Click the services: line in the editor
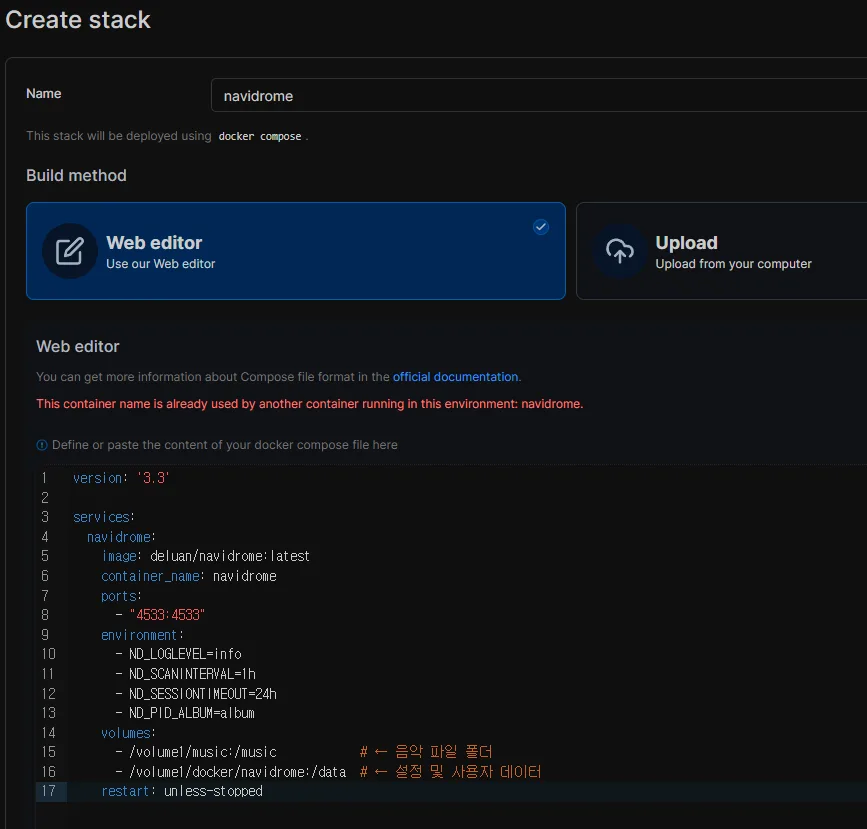This screenshot has width=867, height=829. [102, 518]
